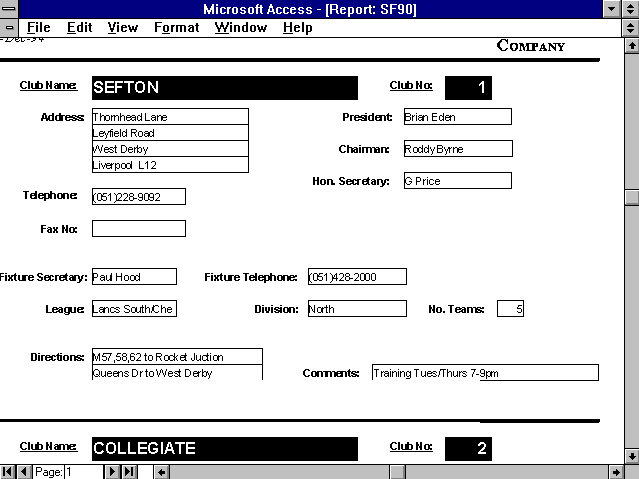Click Club No value 2
The height and width of the screenshot is (479, 639).
tap(468, 449)
